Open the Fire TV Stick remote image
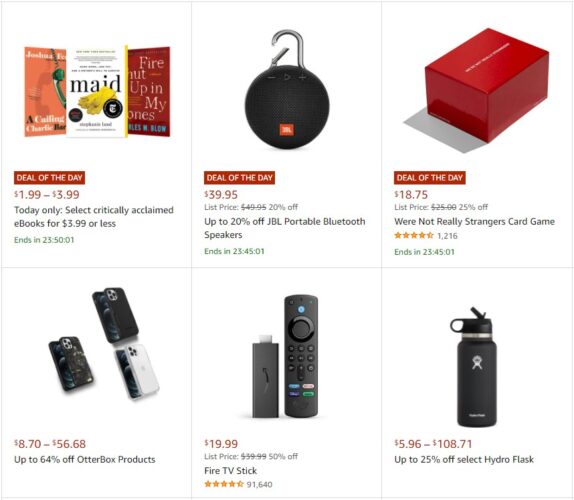This screenshot has height=500, width=574. pos(286,357)
